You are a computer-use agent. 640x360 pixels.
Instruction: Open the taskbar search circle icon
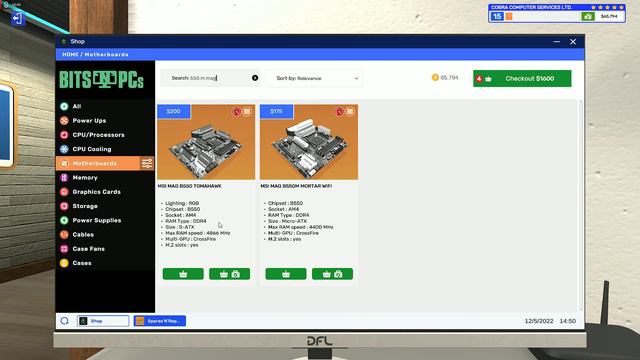tap(64, 321)
